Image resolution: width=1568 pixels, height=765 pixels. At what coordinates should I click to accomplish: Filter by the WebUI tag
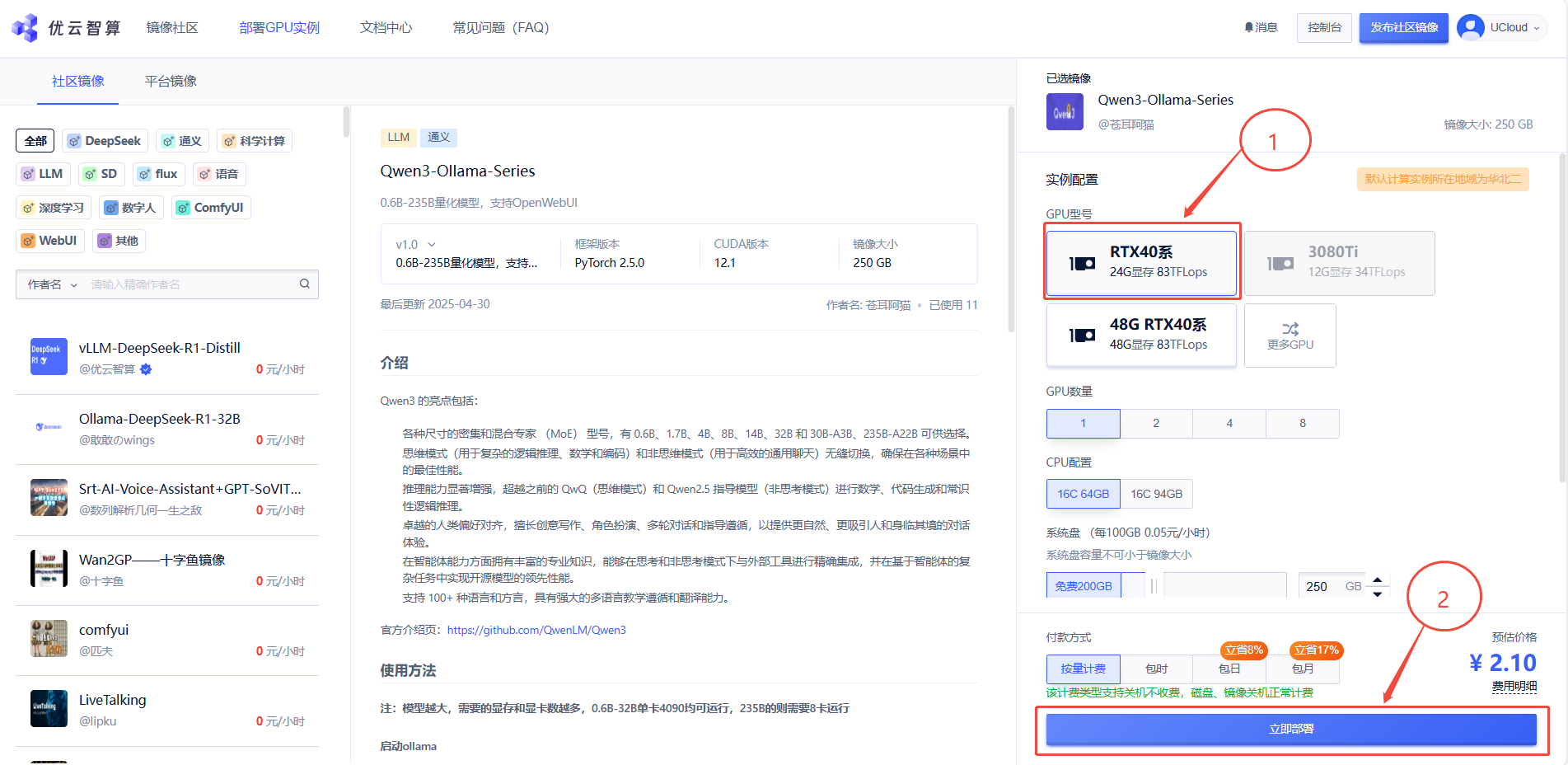(x=50, y=241)
